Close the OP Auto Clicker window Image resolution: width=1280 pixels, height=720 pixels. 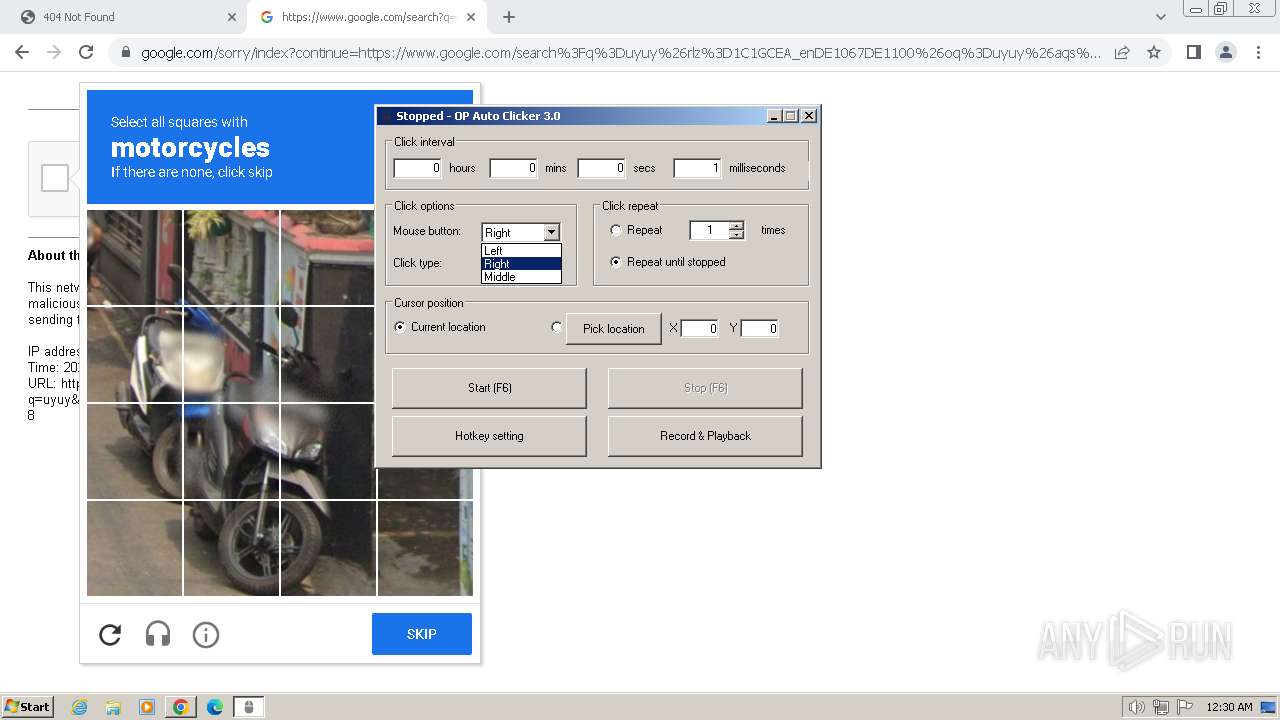click(x=809, y=116)
